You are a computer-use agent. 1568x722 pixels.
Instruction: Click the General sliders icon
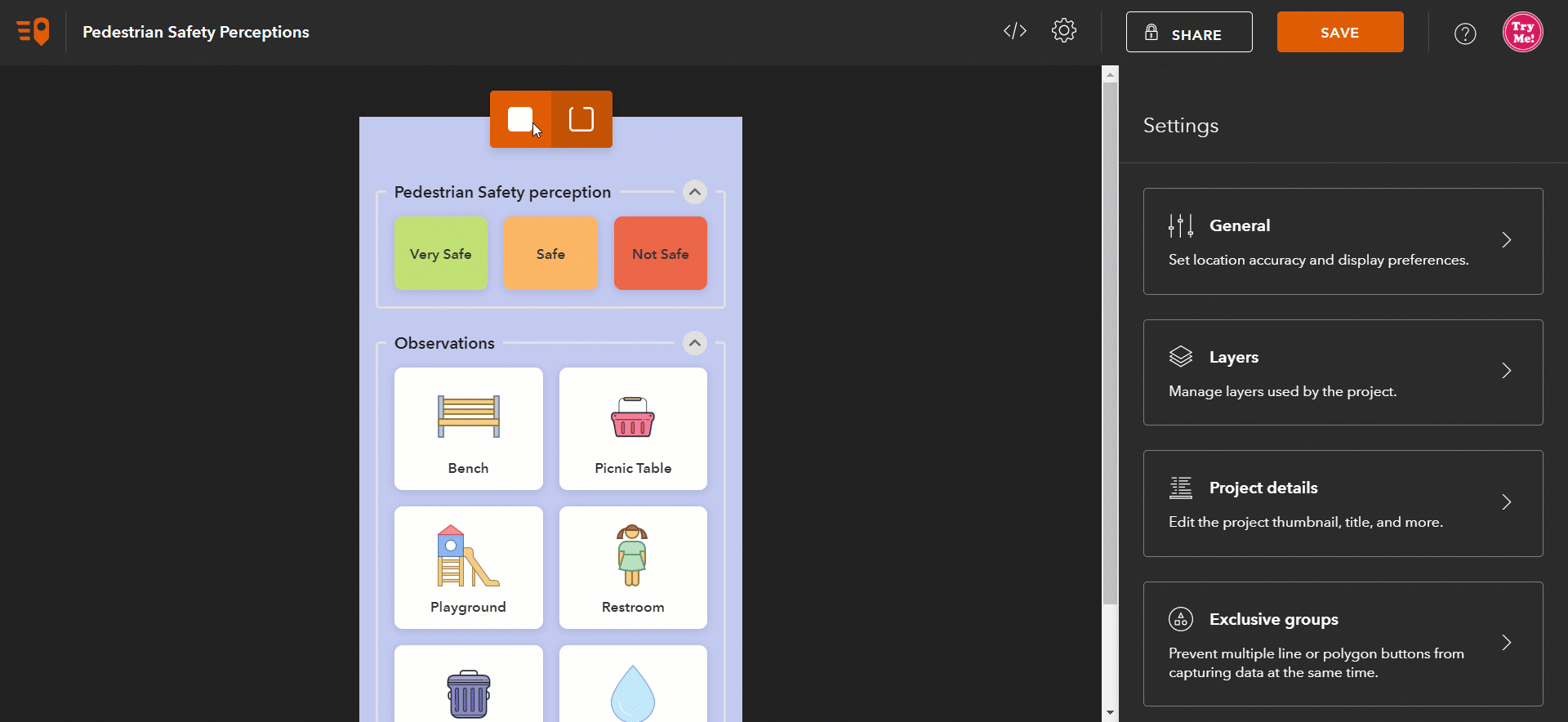click(1181, 225)
